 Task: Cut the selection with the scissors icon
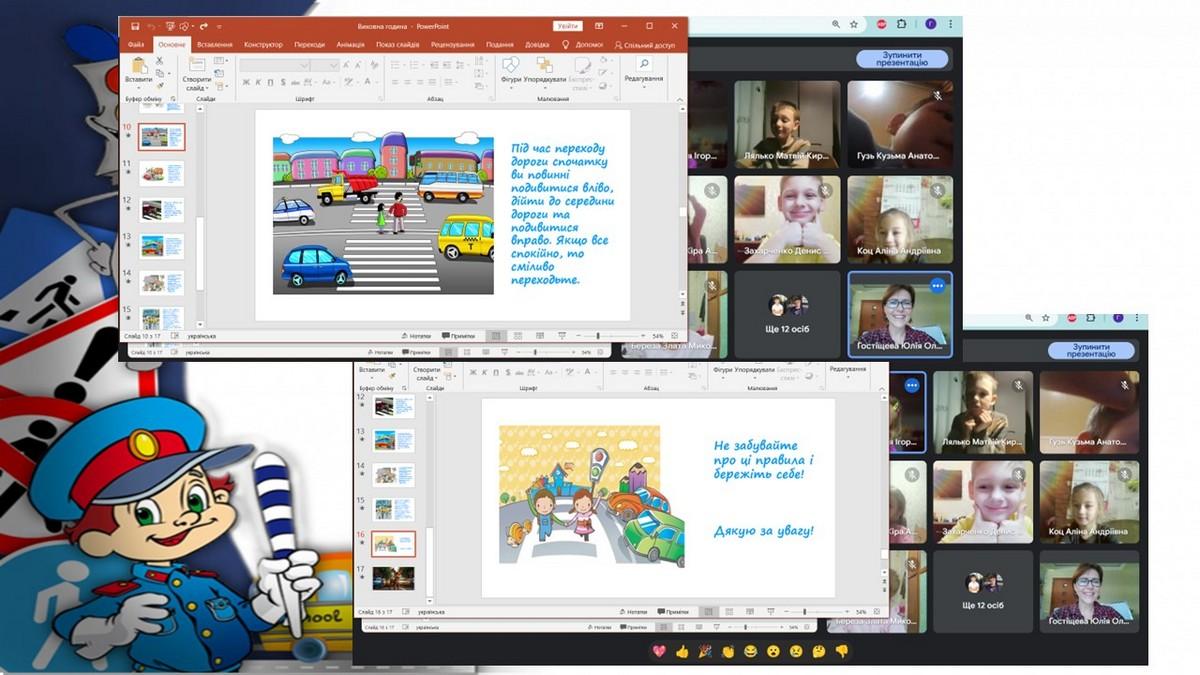159,63
